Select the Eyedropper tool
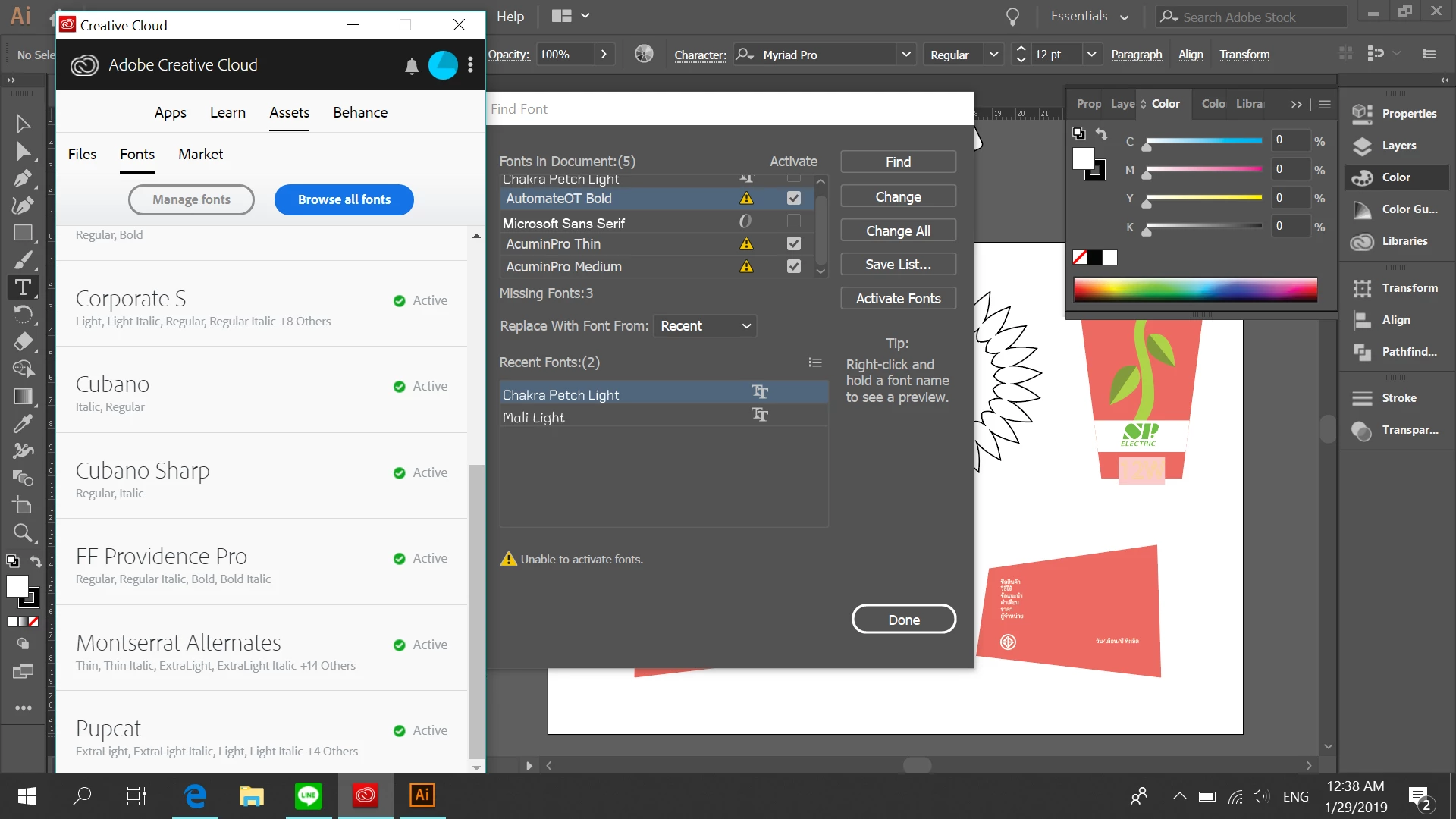The height and width of the screenshot is (819, 1456). [23, 423]
